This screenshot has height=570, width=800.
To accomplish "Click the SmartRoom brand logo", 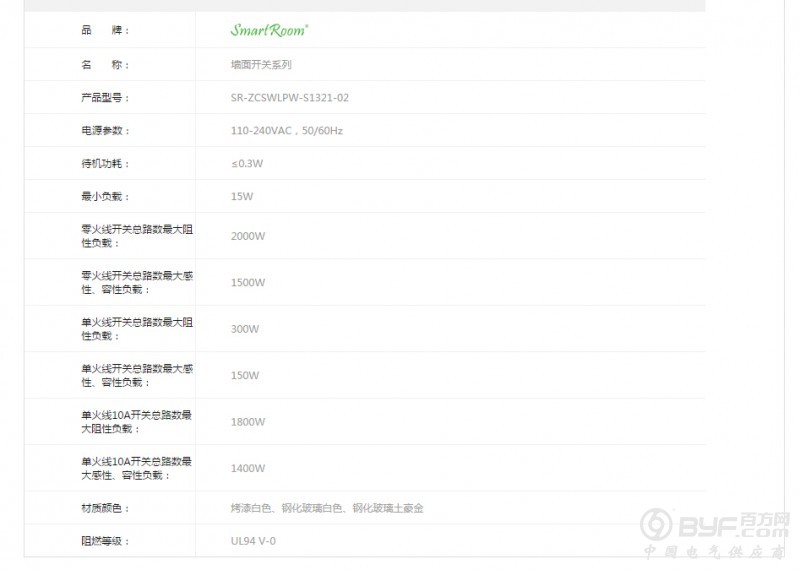I will click(269, 30).
